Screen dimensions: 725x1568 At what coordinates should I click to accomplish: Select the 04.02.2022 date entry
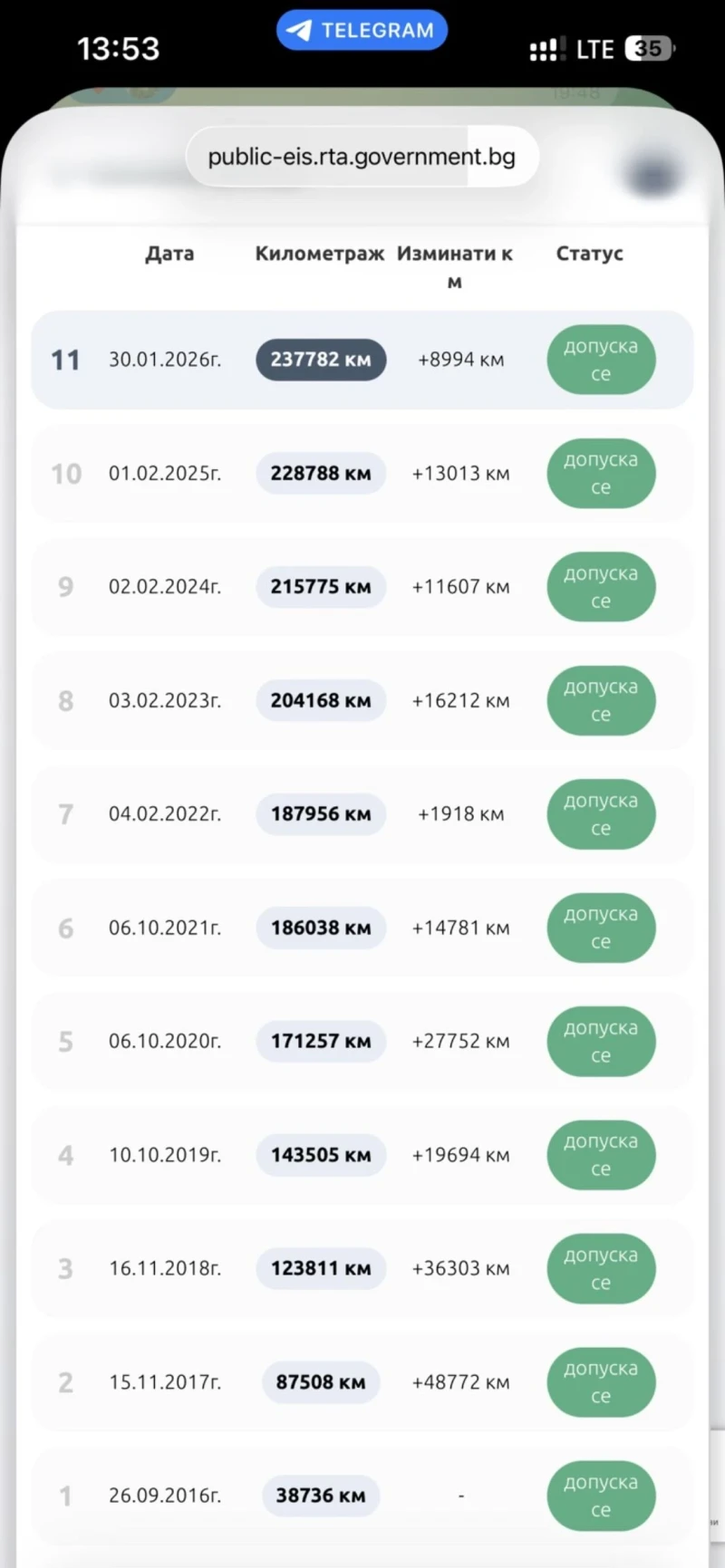[165, 814]
